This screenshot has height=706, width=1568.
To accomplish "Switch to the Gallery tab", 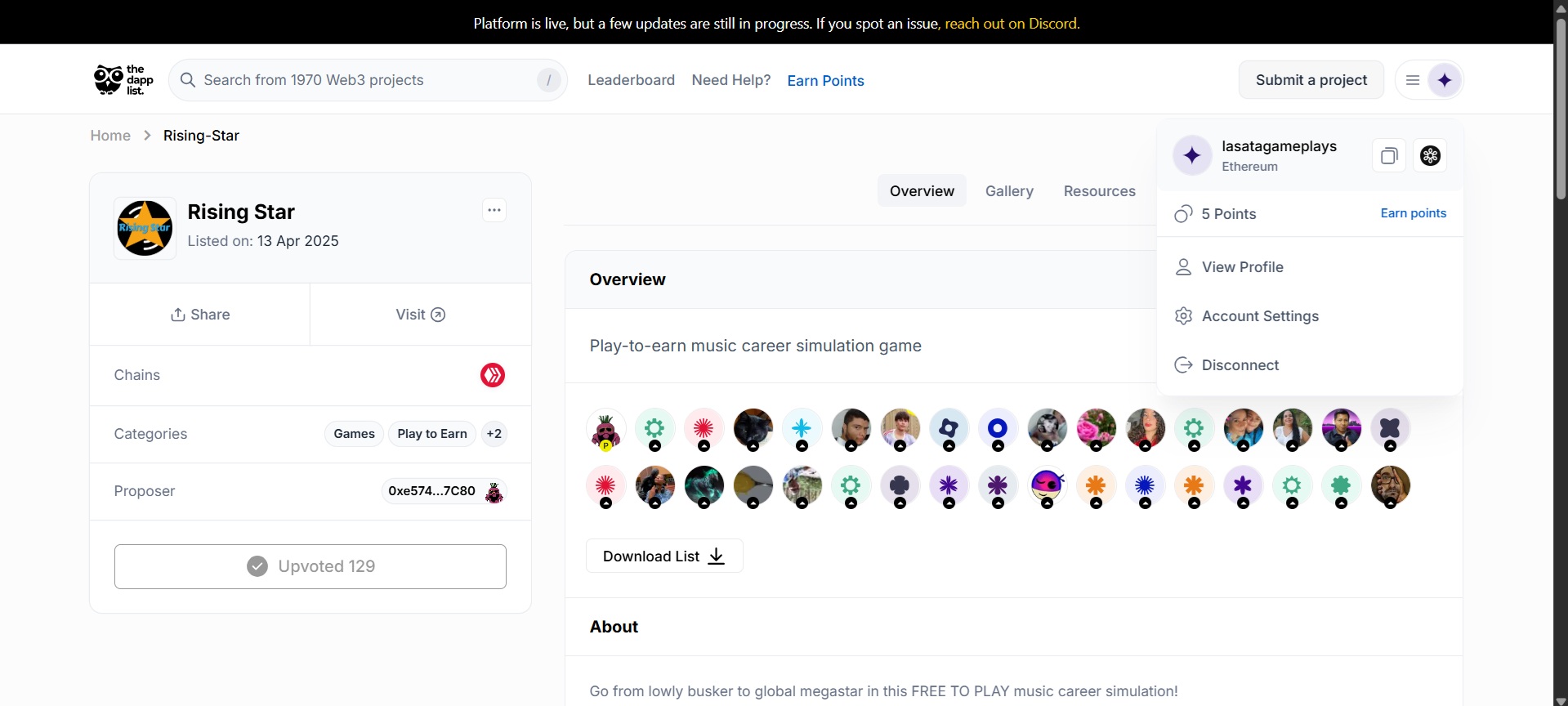I will [x=1009, y=191].
